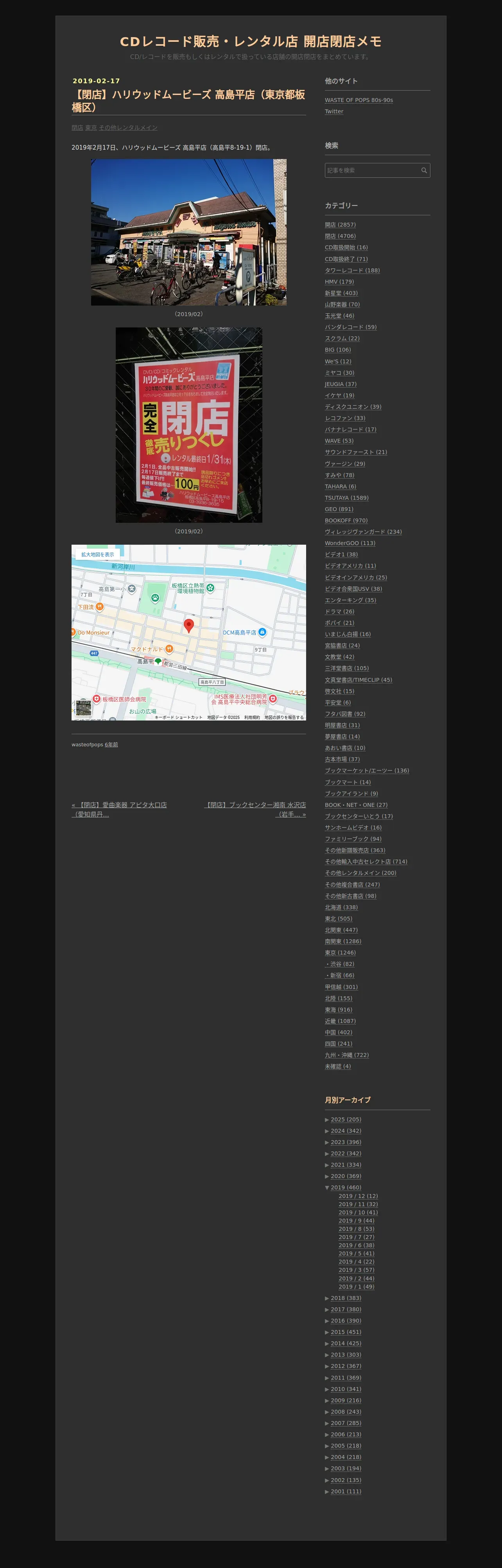
Task: Click the red map location pin
Action: 189,626
